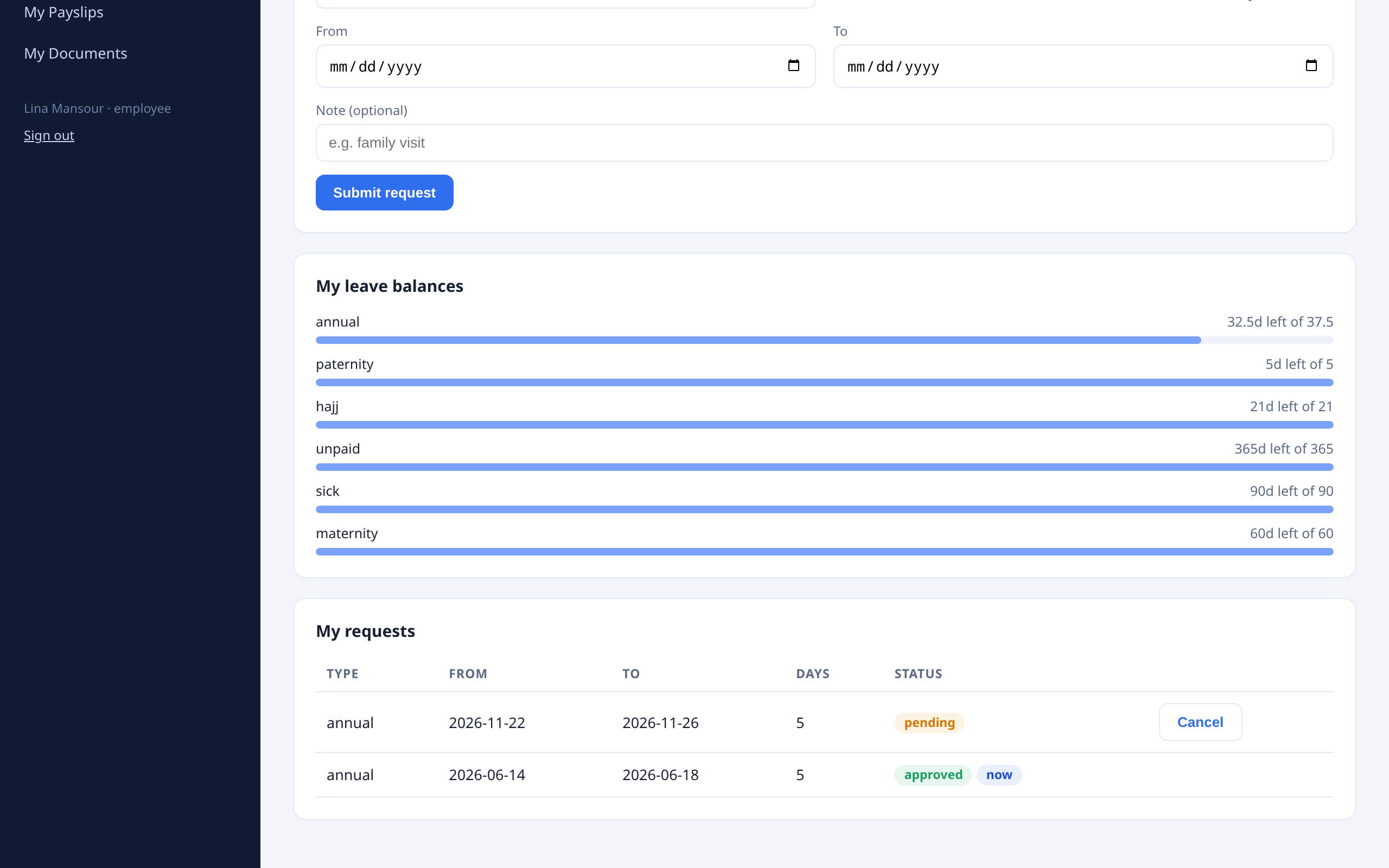Click the 'now' badge
1389x868 pixels.
click(x=999, y=775)
